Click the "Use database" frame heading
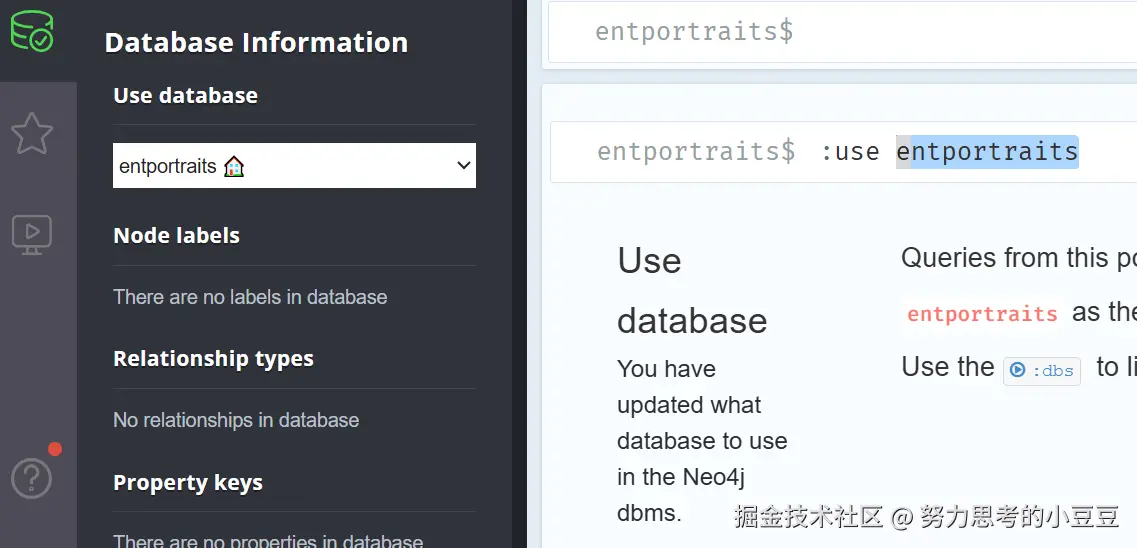This screenshot has width=1137, height=548. 691,290
